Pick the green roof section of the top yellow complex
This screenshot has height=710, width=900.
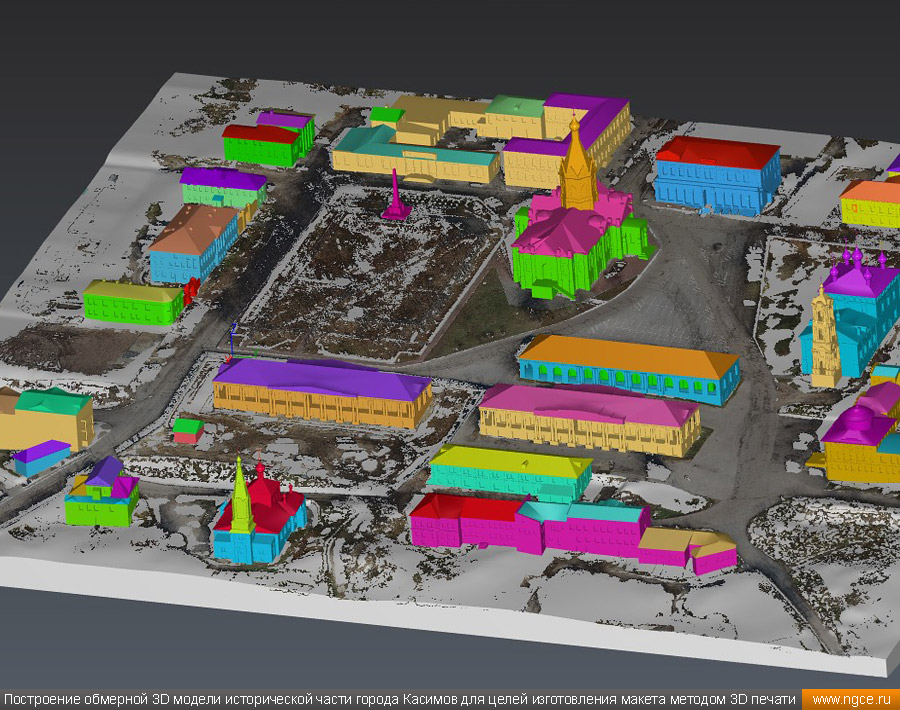[x=515, y=106]
